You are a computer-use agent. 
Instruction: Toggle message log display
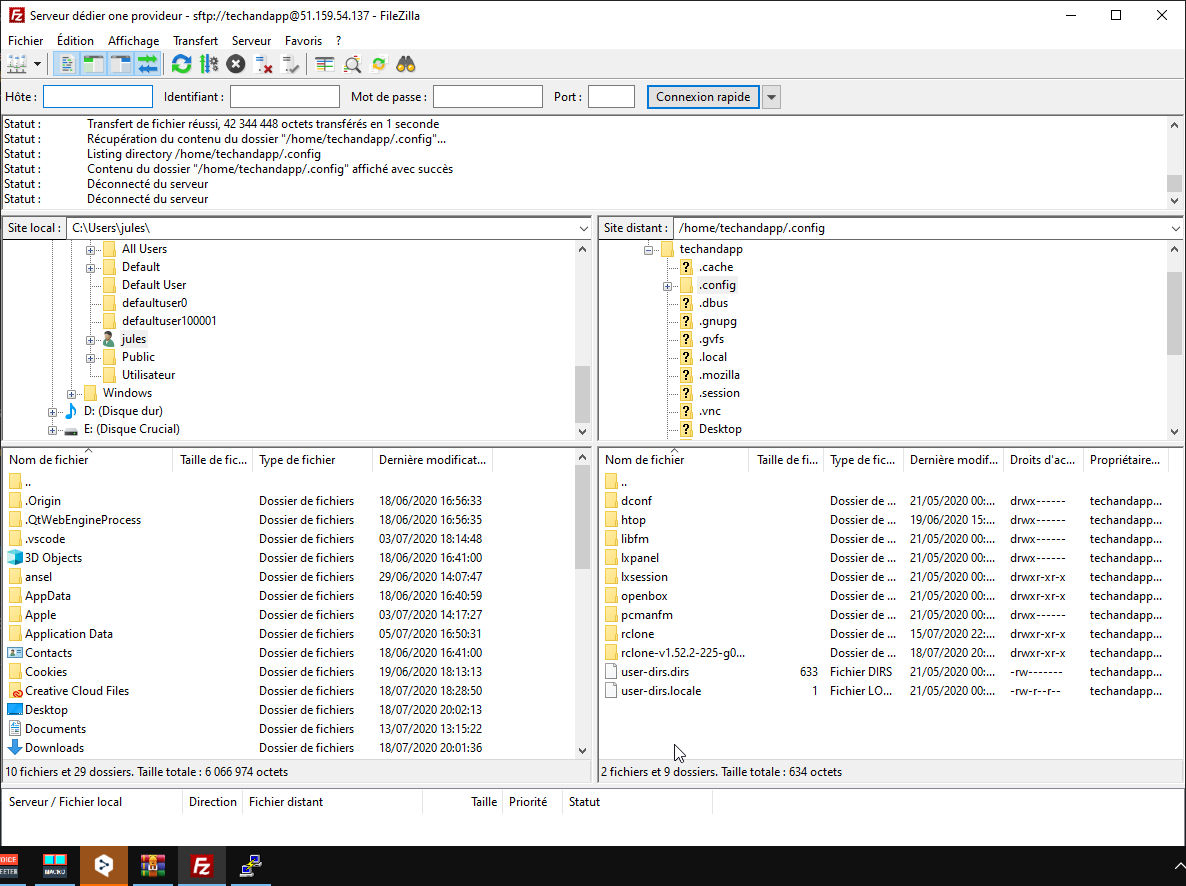[67, 64]
